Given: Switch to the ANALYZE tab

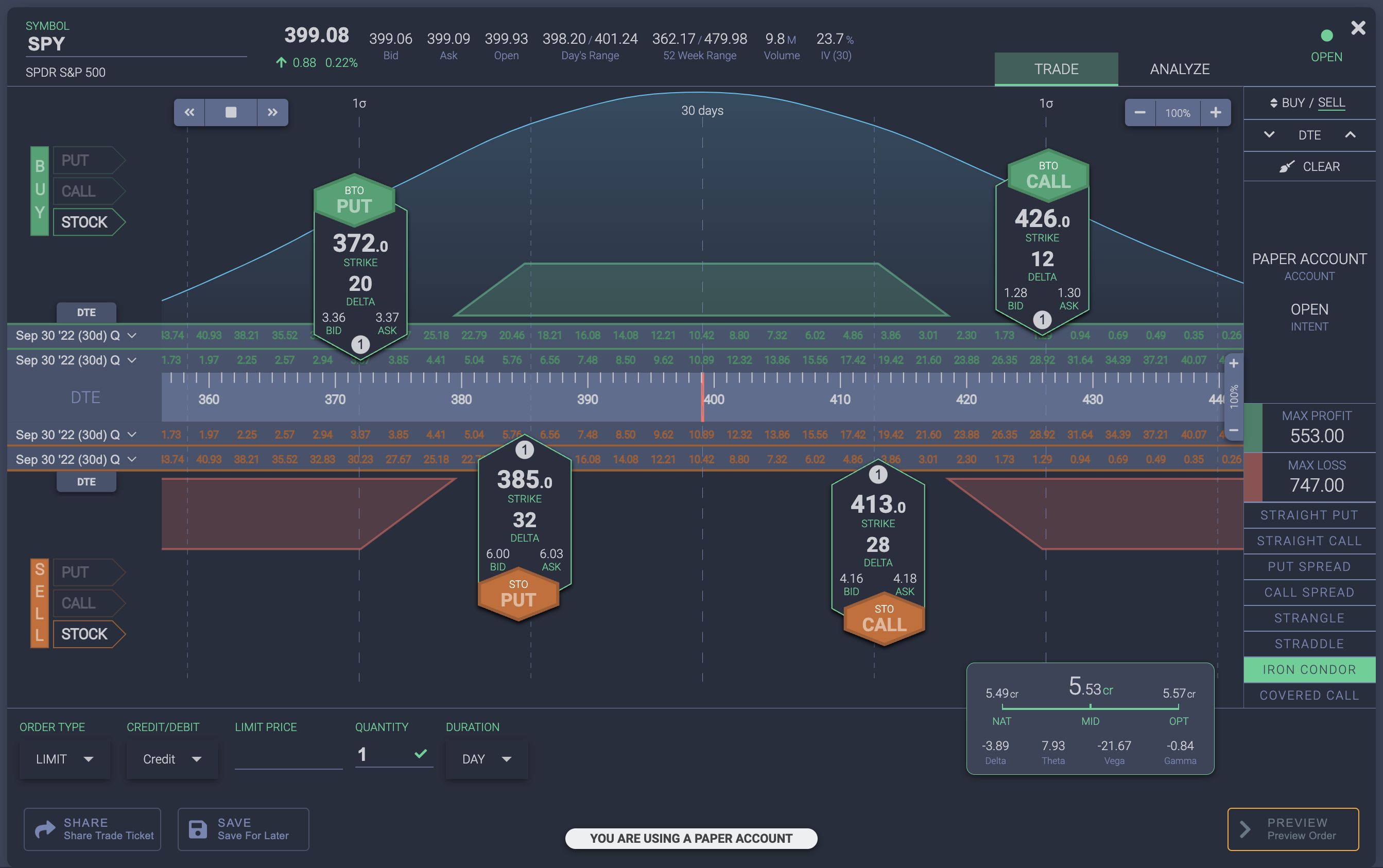Looking at the screenshot, I should 1179,69.
